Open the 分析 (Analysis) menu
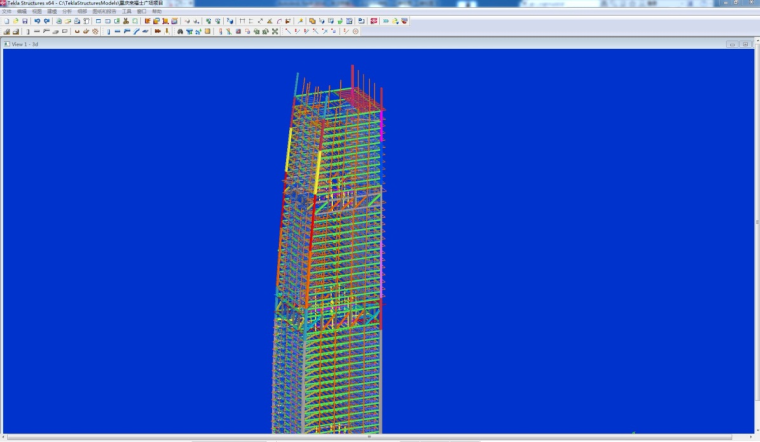760x442 pixels. [x=67, y=12]
